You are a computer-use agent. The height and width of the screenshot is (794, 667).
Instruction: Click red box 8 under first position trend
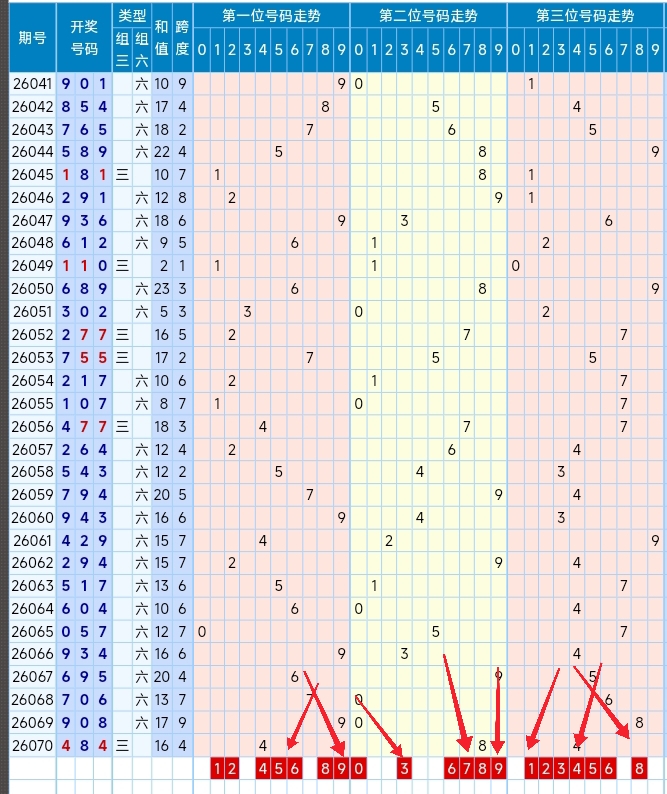(325, 769)
